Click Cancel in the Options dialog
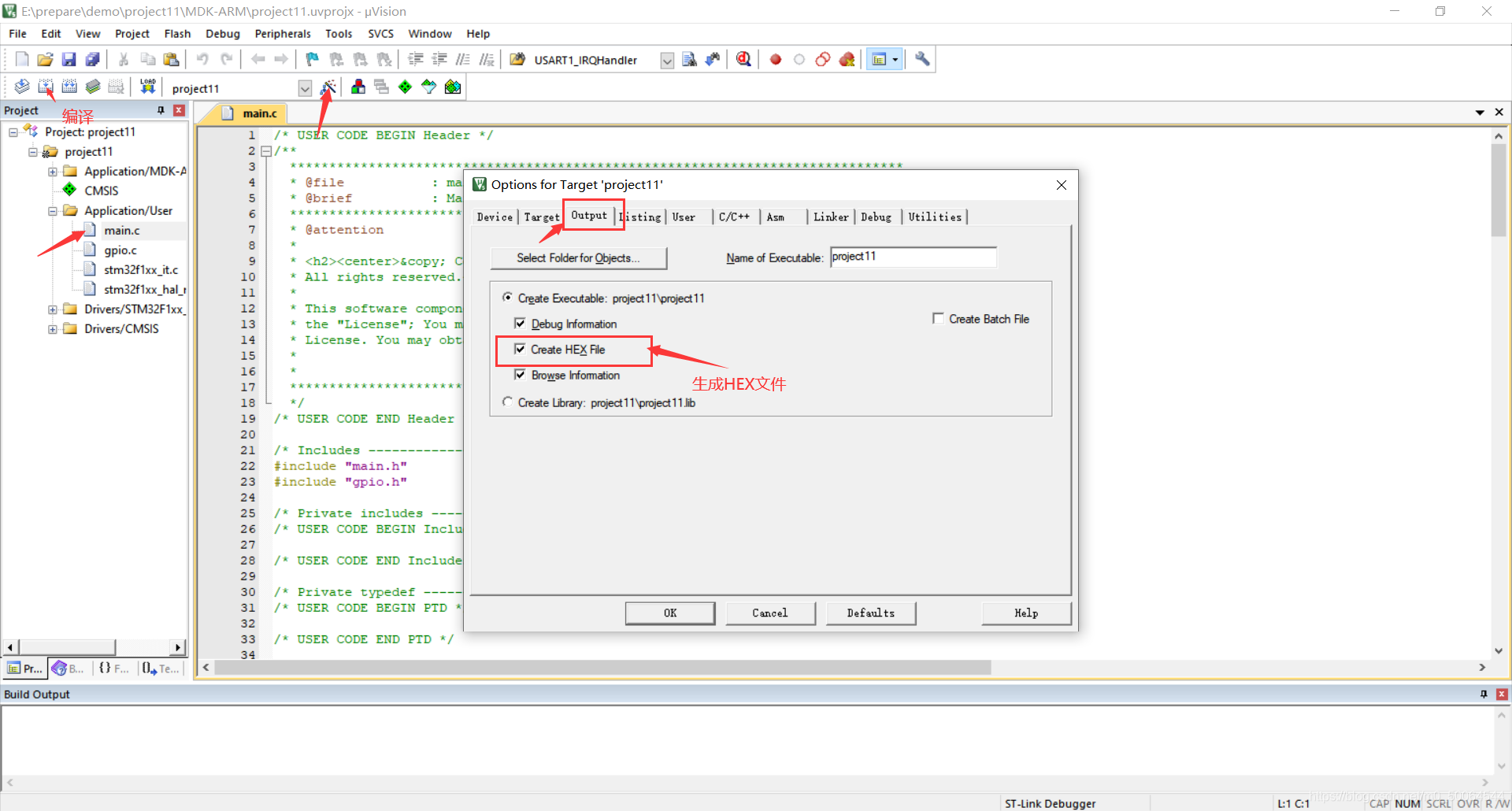 coord(770,613)
